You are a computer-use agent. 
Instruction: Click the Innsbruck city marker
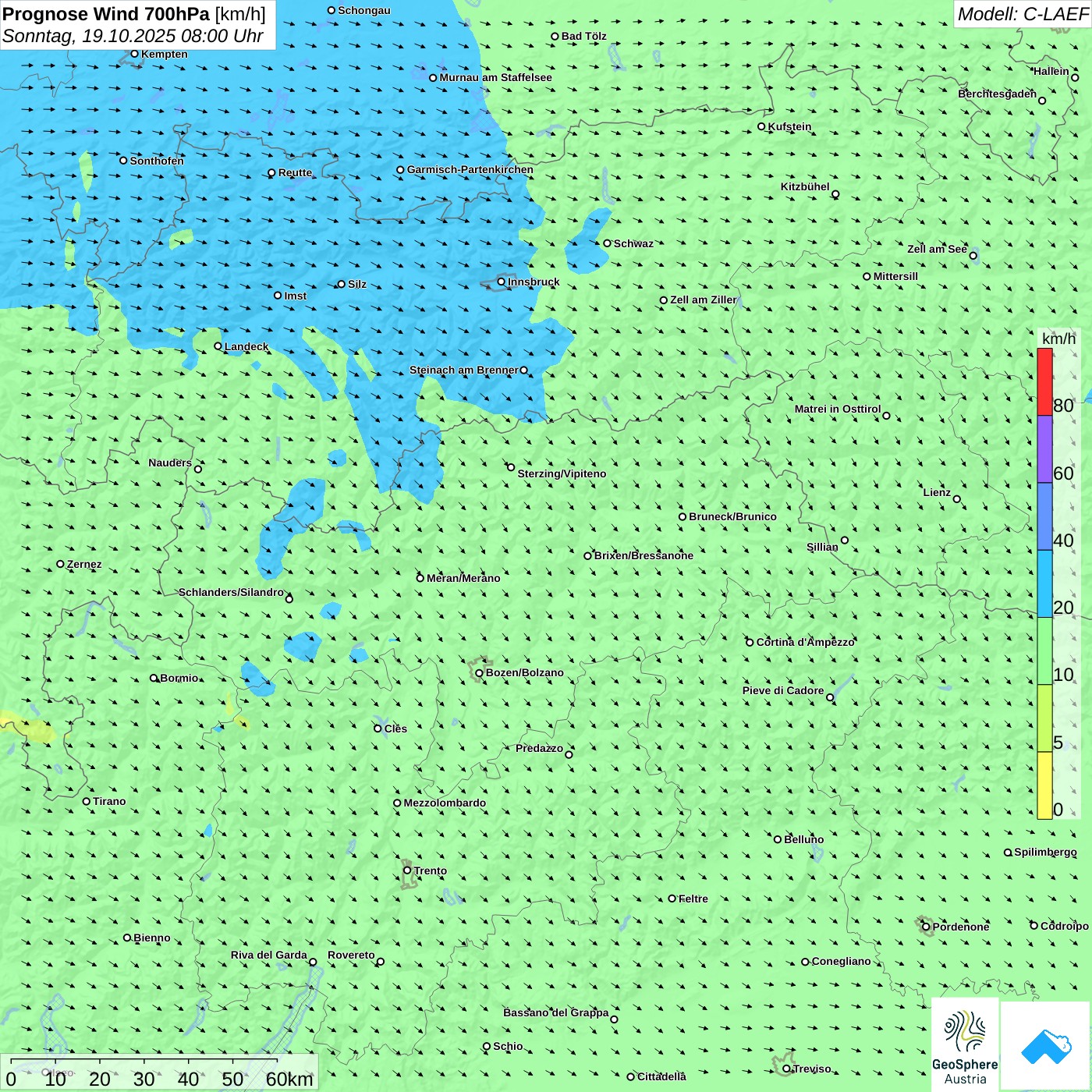tap(502, 282)
